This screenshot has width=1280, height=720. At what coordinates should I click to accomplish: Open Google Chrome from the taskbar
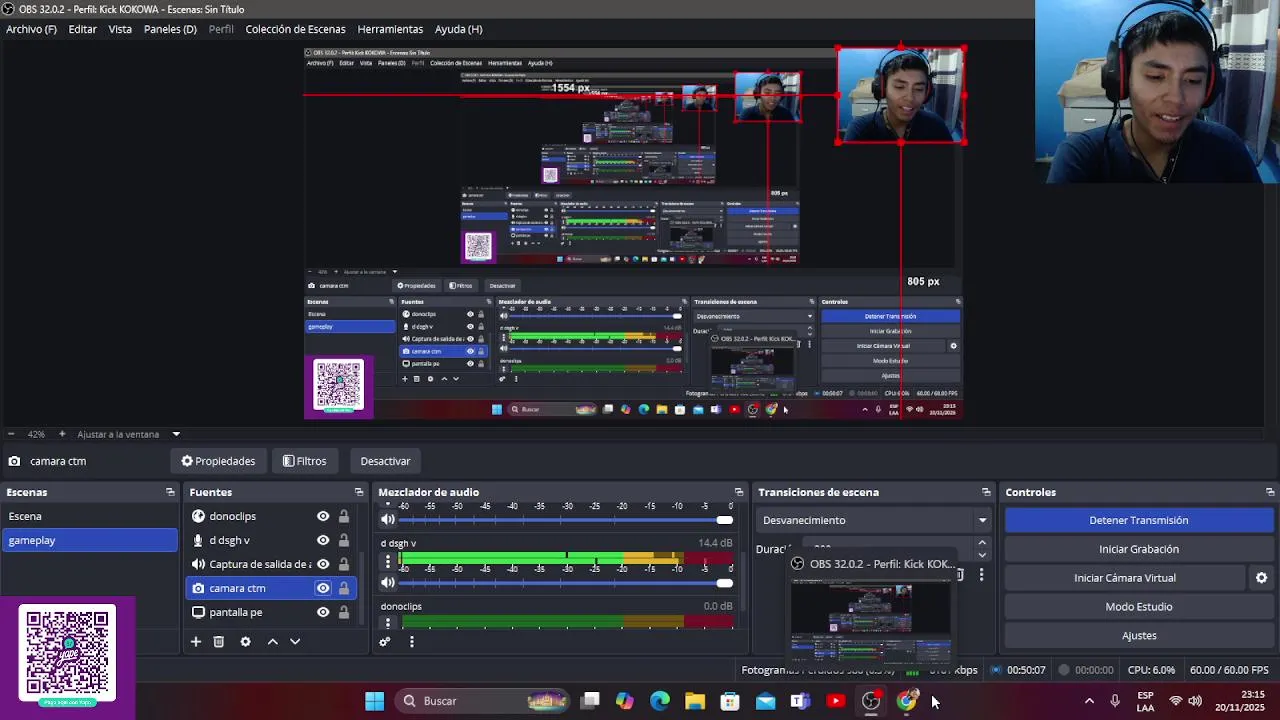coord(906,701)
